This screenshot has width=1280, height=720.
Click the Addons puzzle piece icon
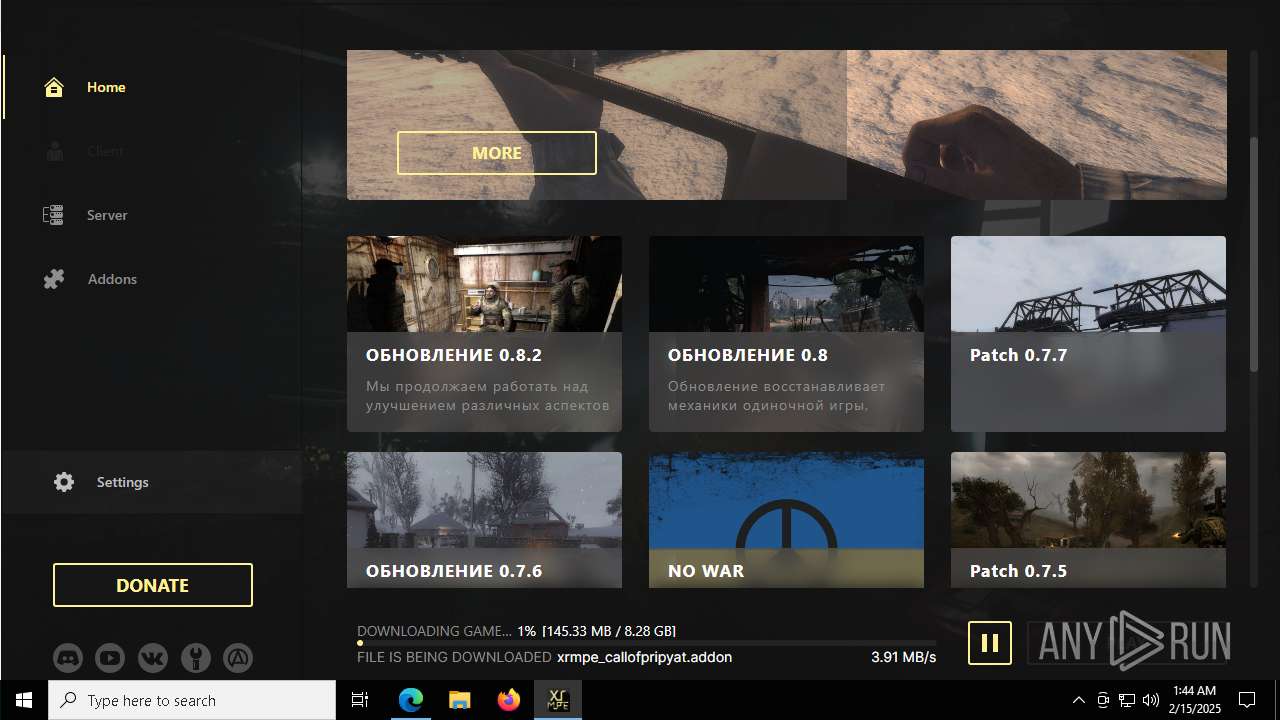(x=54, y=279)
